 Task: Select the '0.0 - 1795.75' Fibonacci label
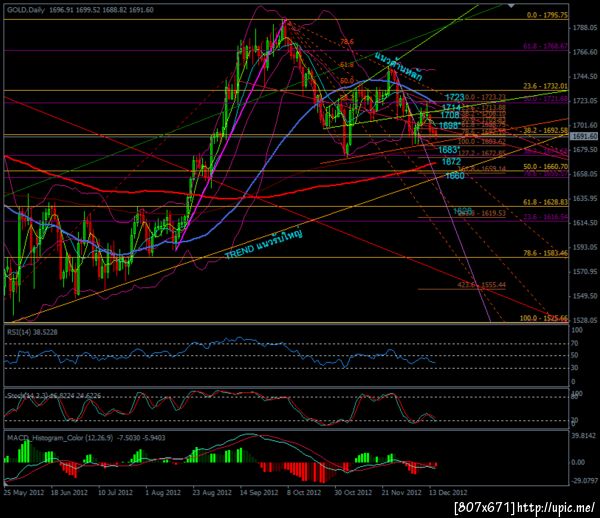pos(547,15)
